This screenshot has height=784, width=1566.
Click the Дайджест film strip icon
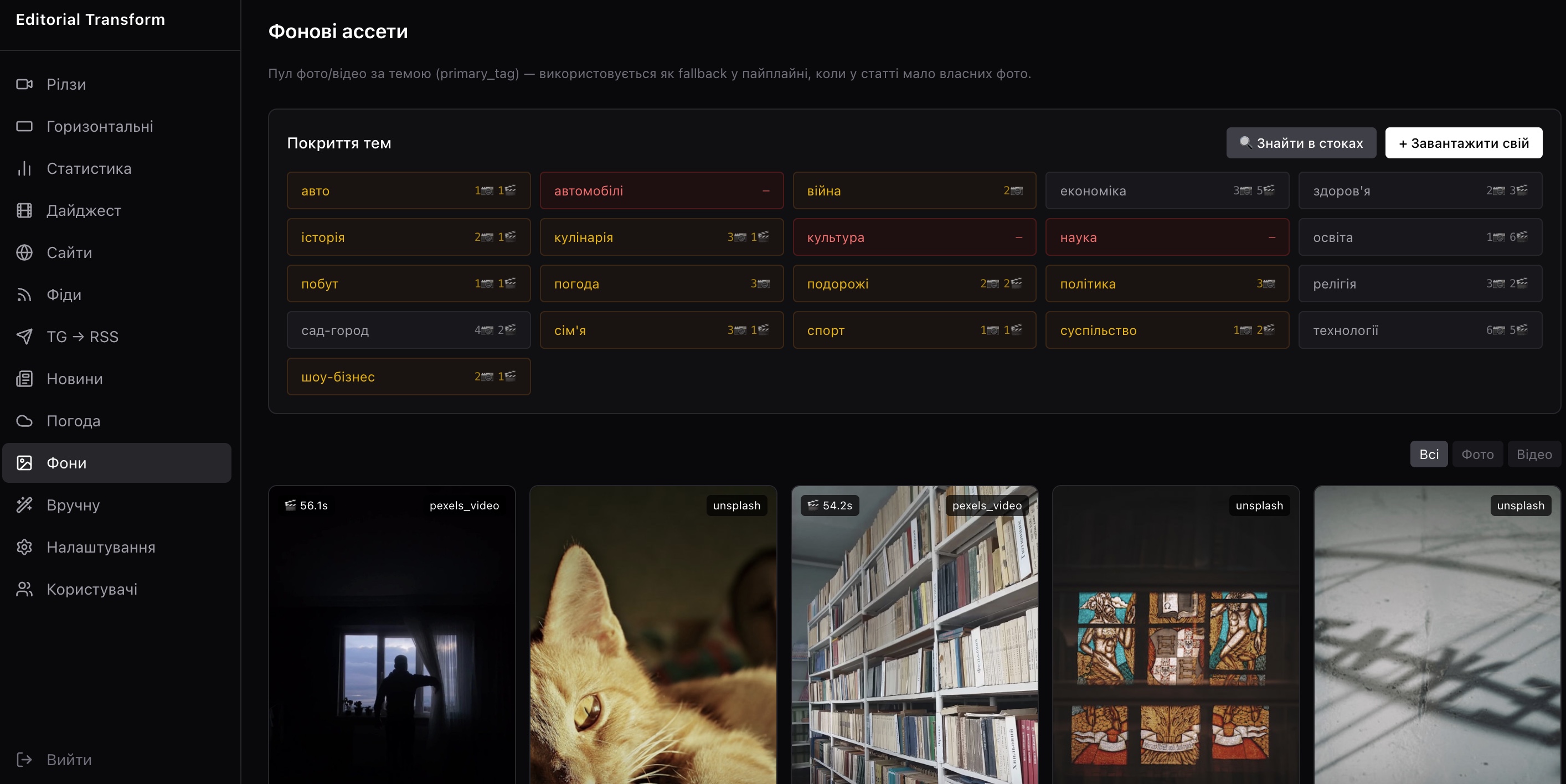pyautogui.click(x=24, y=210)
